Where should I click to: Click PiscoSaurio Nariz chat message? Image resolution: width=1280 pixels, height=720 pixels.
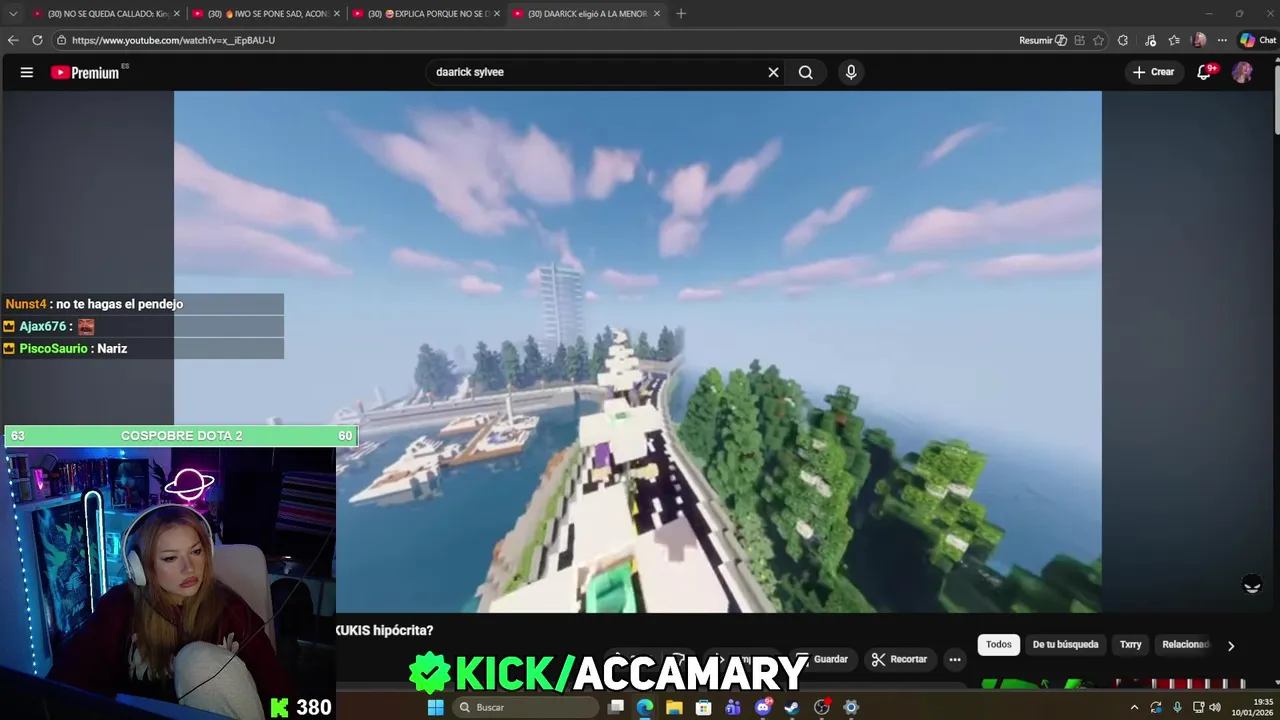[x=143, y=348]
